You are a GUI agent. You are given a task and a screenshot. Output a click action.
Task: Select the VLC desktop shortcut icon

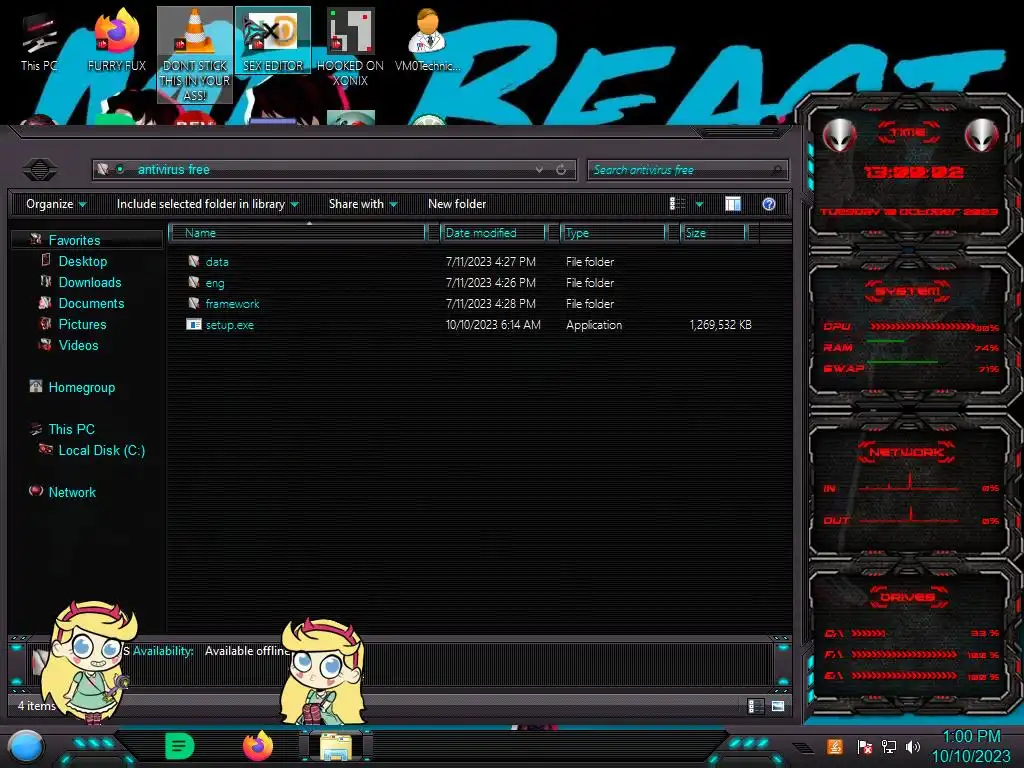click(x=195, y=55)
